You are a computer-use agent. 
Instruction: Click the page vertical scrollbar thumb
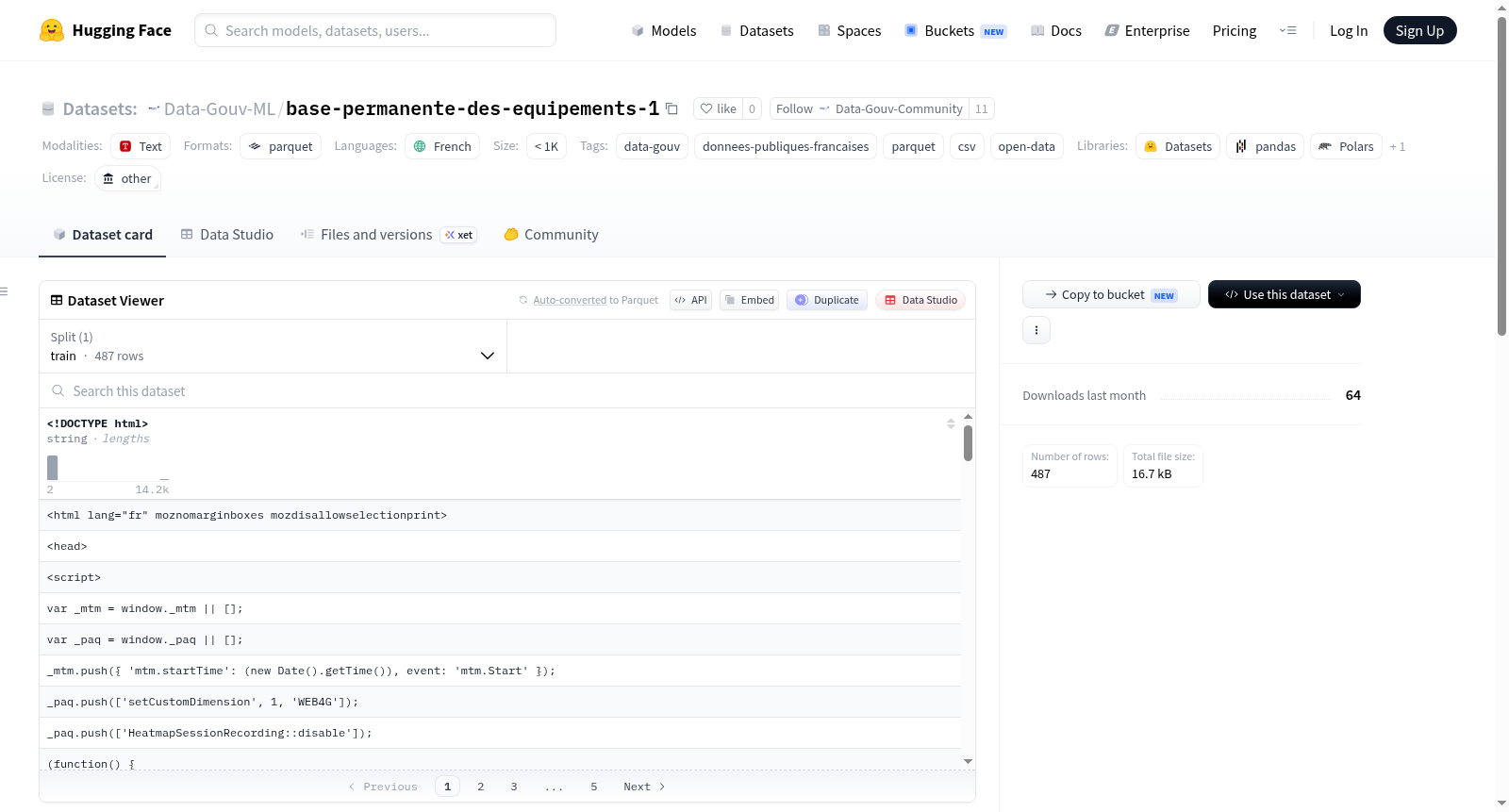[x=1501, y=175]
